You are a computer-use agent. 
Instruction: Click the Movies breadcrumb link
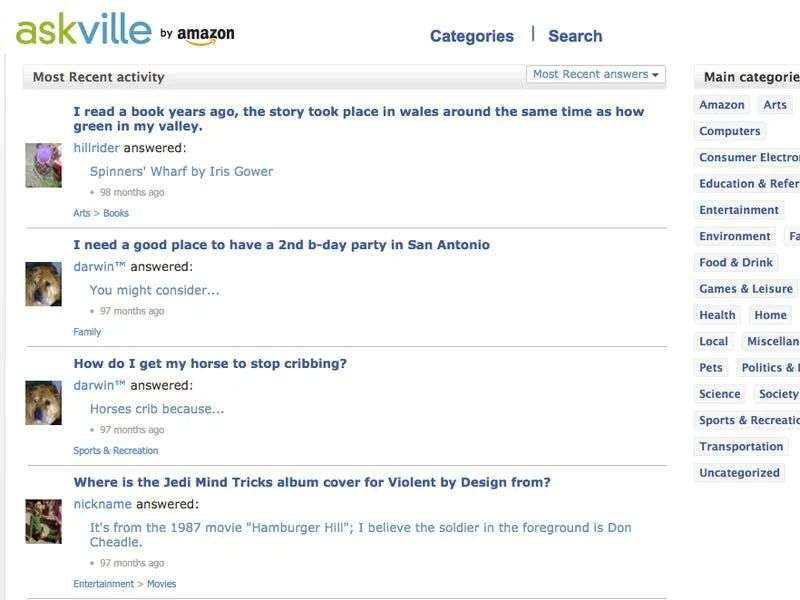tap(161, 584)
